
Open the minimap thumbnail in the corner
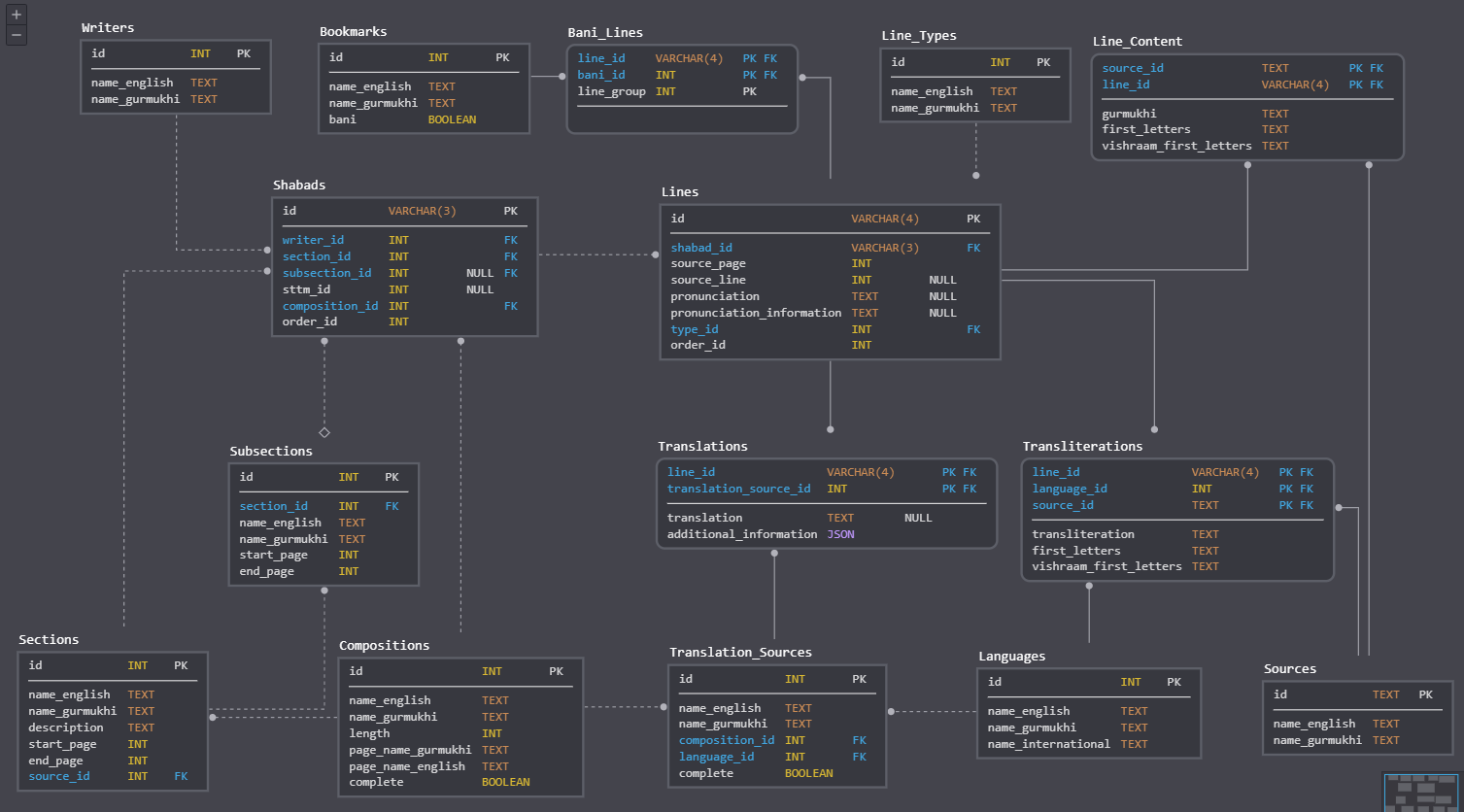point(1420,792)
